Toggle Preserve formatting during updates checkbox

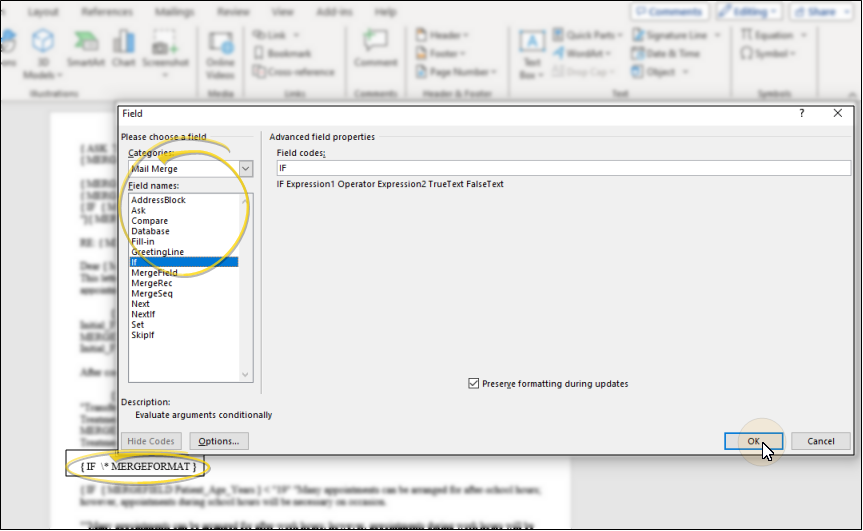[473, 384]
